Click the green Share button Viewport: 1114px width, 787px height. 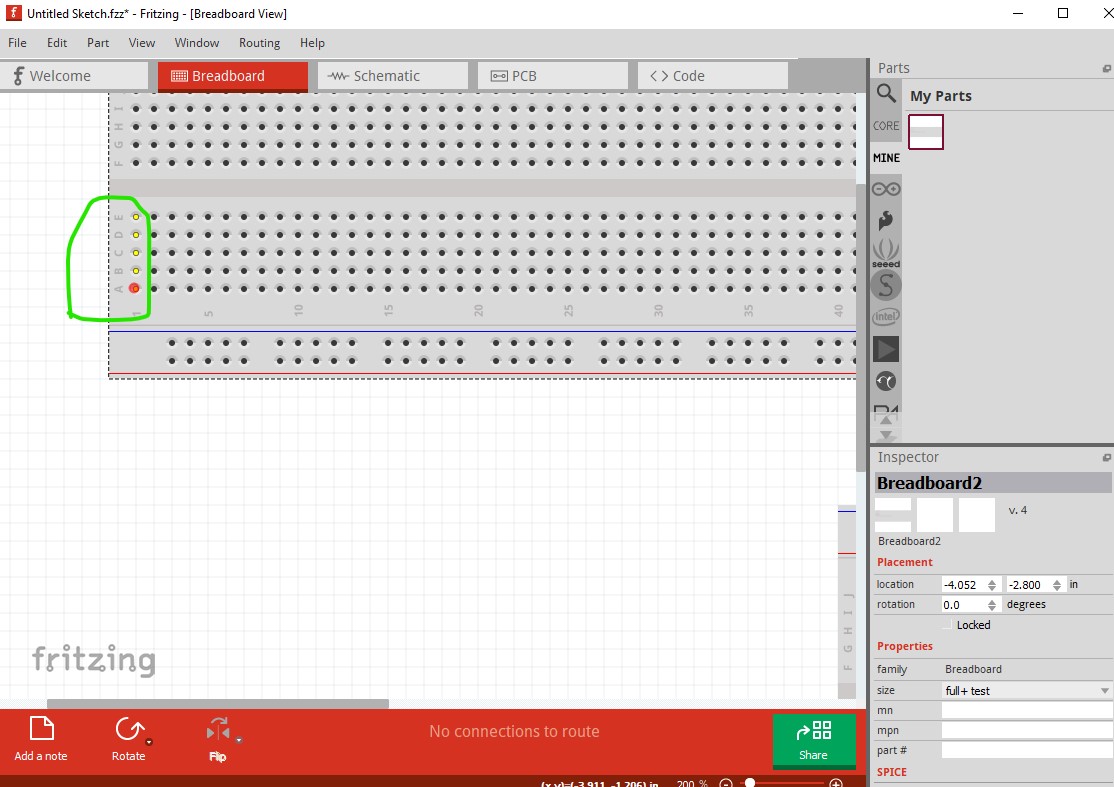point(814,741)
